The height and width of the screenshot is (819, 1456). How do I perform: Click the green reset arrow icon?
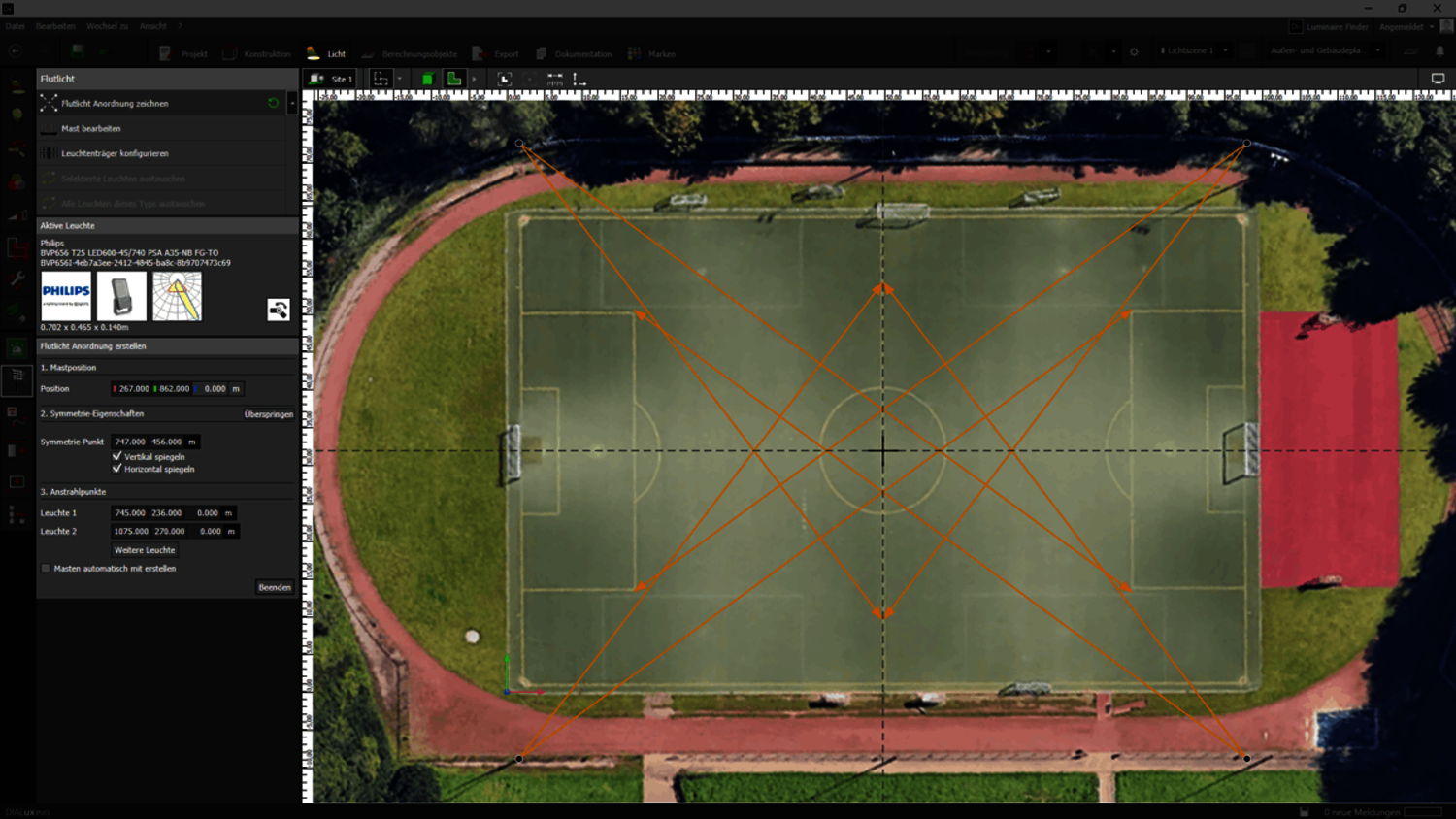pos(273,103)
